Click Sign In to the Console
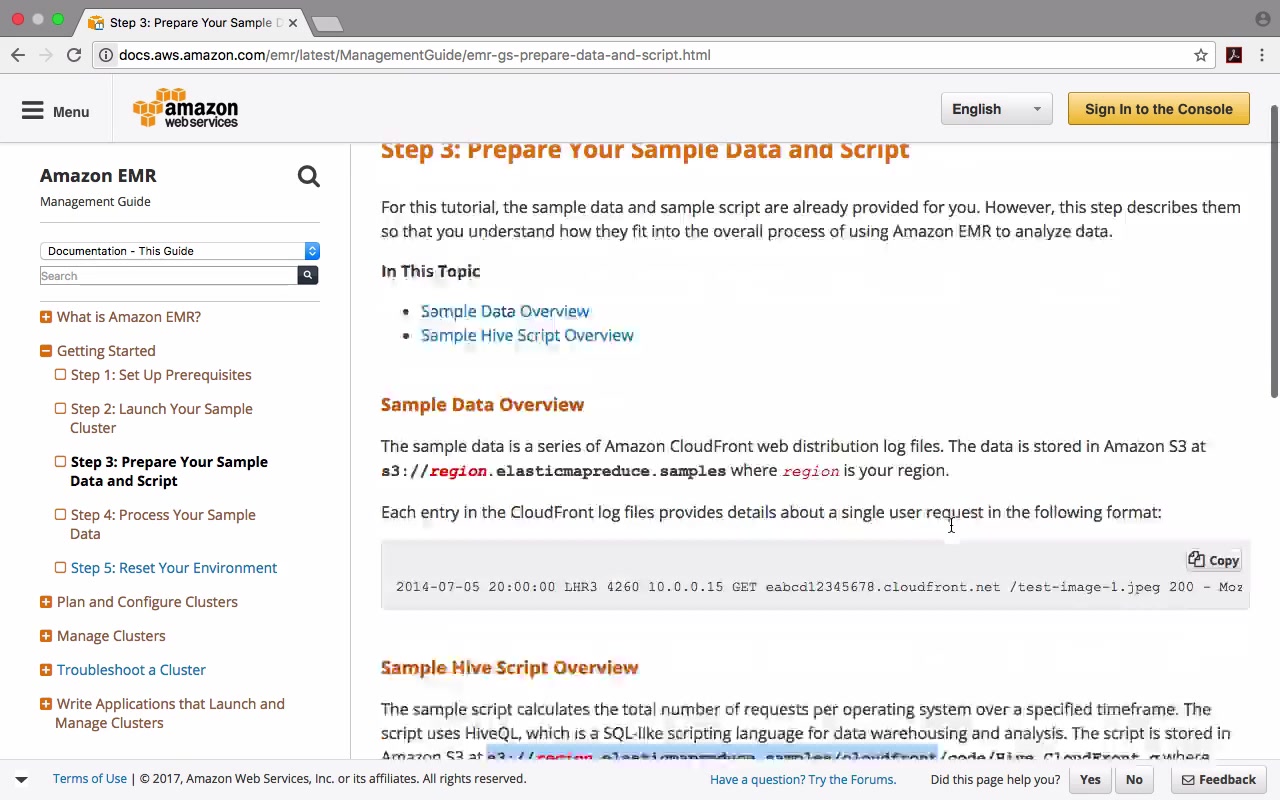 (1158, 109)
